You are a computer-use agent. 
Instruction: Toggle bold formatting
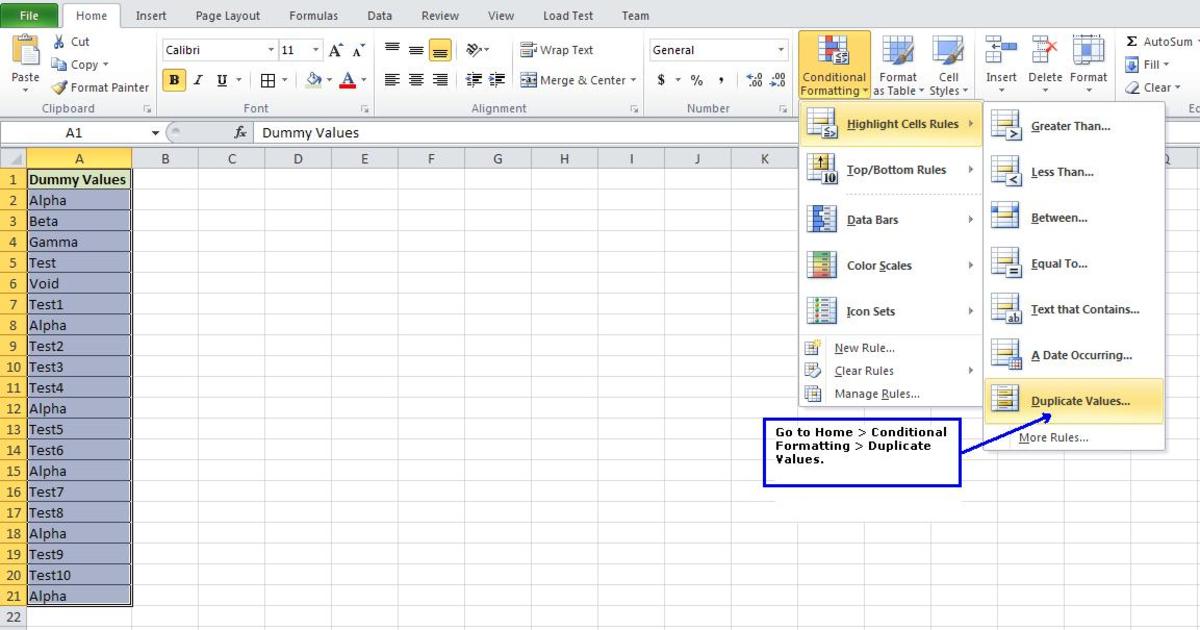tap(175, 79)
